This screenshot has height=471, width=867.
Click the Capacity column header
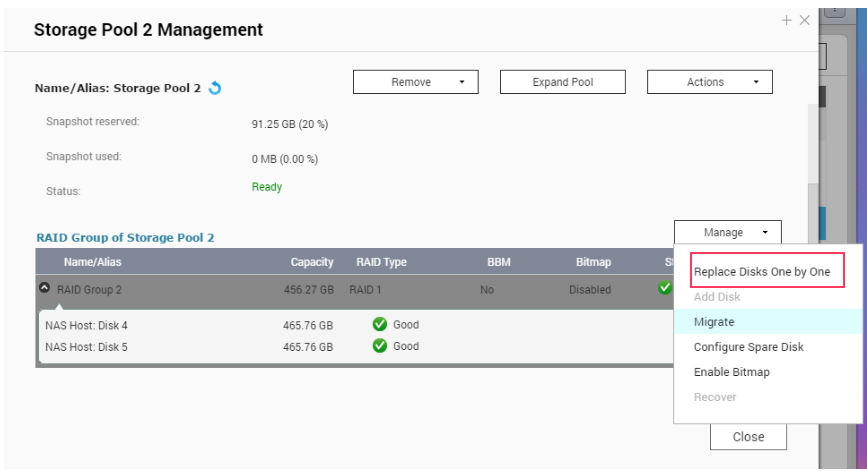pyautogui.click(x=311, y=262)
